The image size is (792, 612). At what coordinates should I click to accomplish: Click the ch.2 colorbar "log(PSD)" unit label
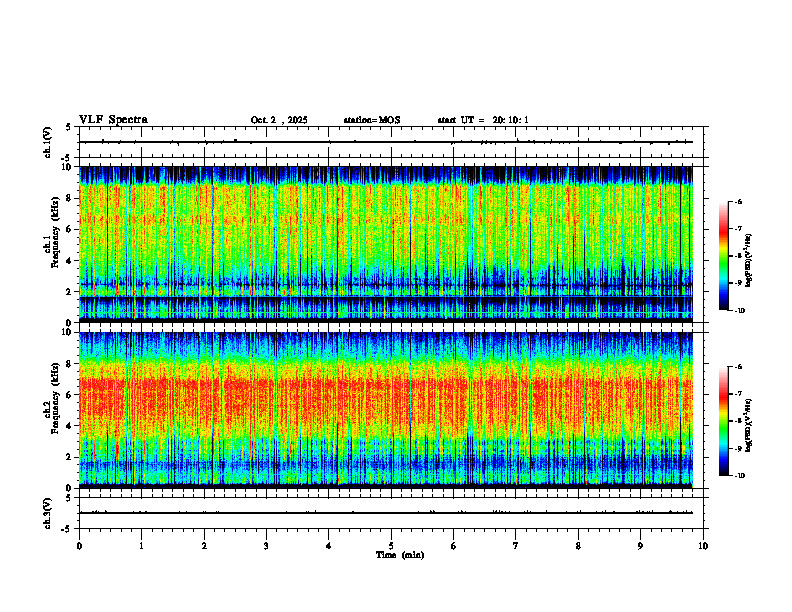tap(749, 426)
